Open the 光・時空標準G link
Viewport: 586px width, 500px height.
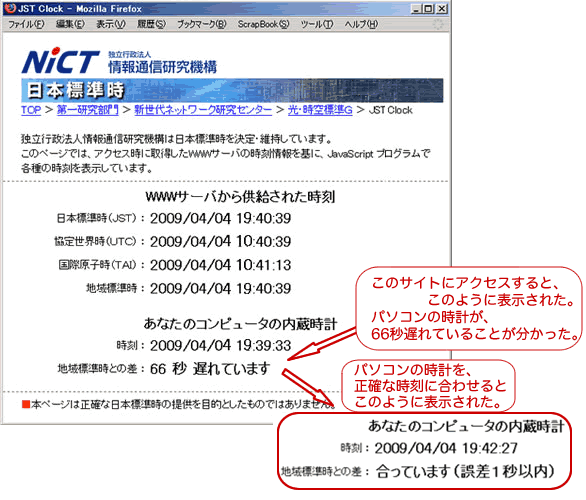[x=320, y=110]
